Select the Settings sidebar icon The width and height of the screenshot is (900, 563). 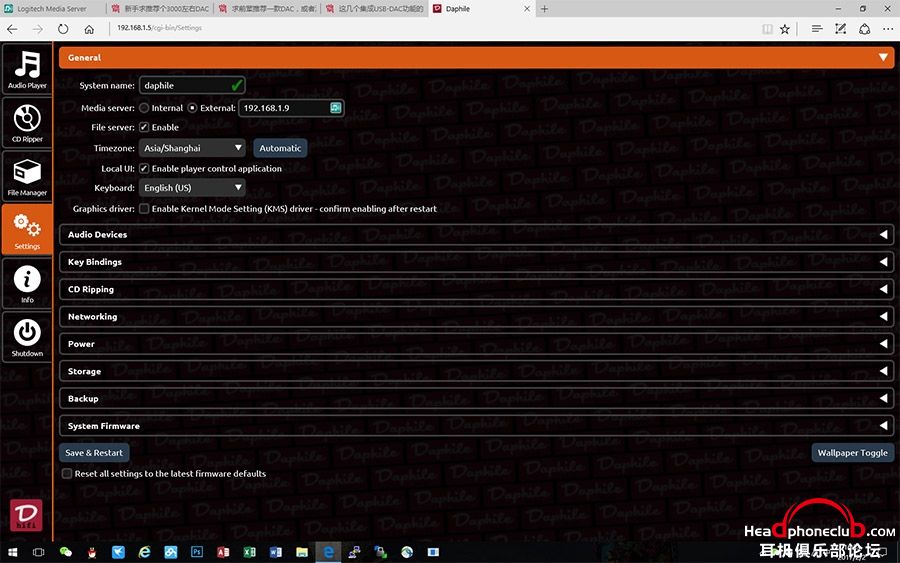click(27, 230)
